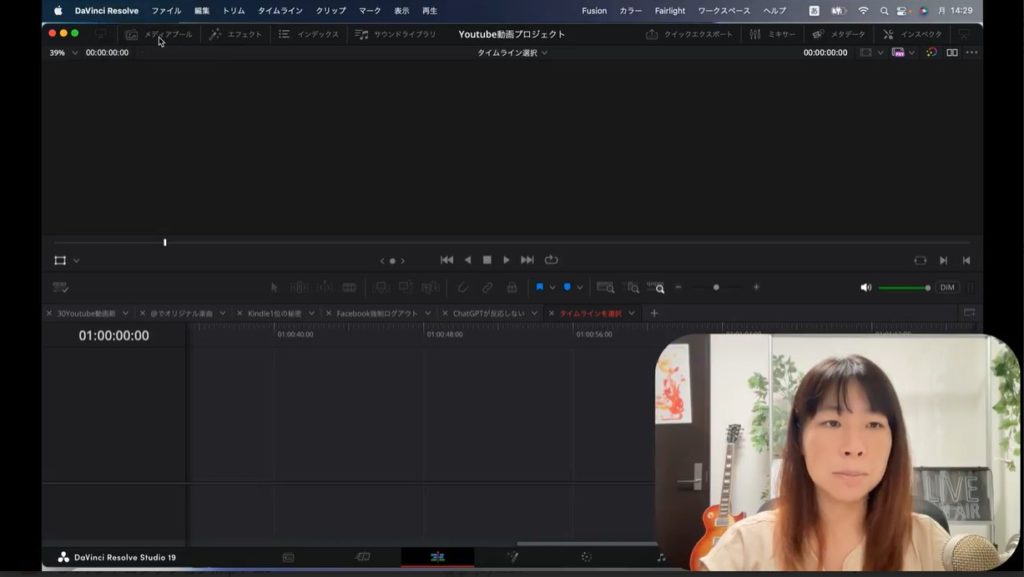
Task: Open the 39% viewer zoom dropdown
Action: coord(64,53)
